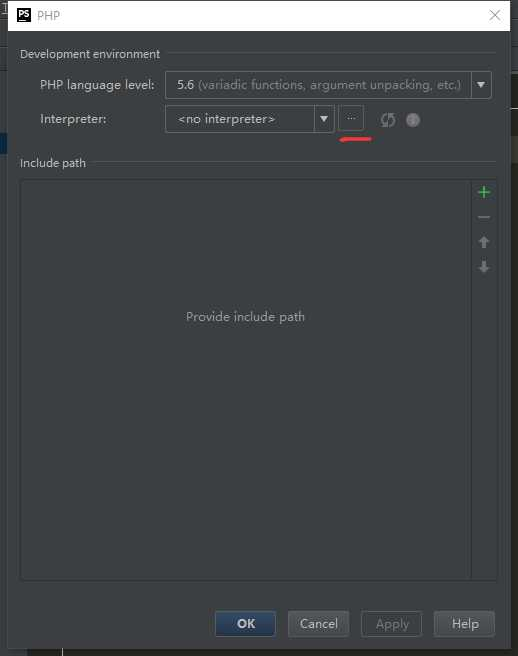518x656 pixels.
Task: Show interpreter info round icon
Action: 413,120
